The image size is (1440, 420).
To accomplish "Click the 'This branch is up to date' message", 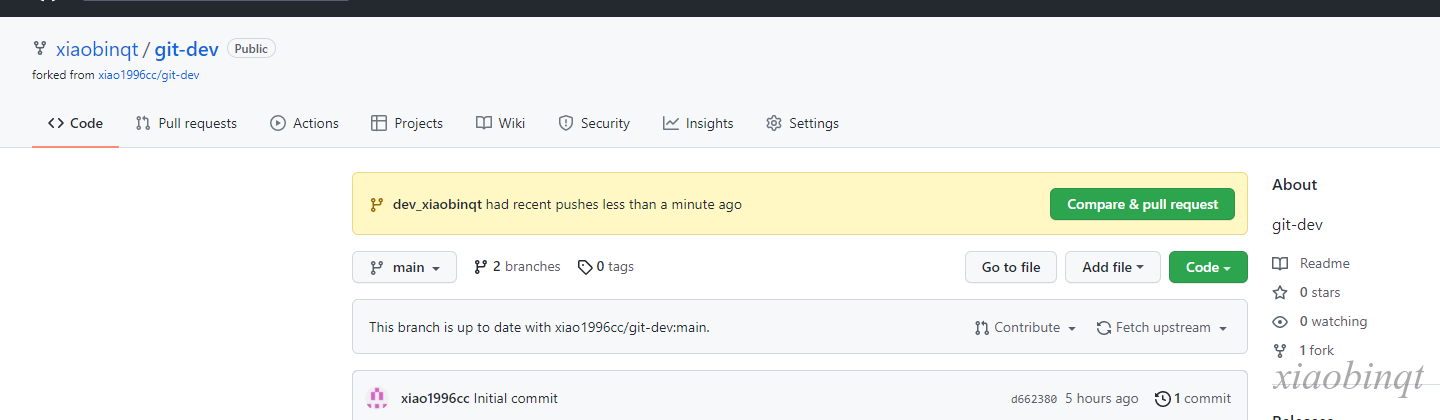I will pos(540,327).
